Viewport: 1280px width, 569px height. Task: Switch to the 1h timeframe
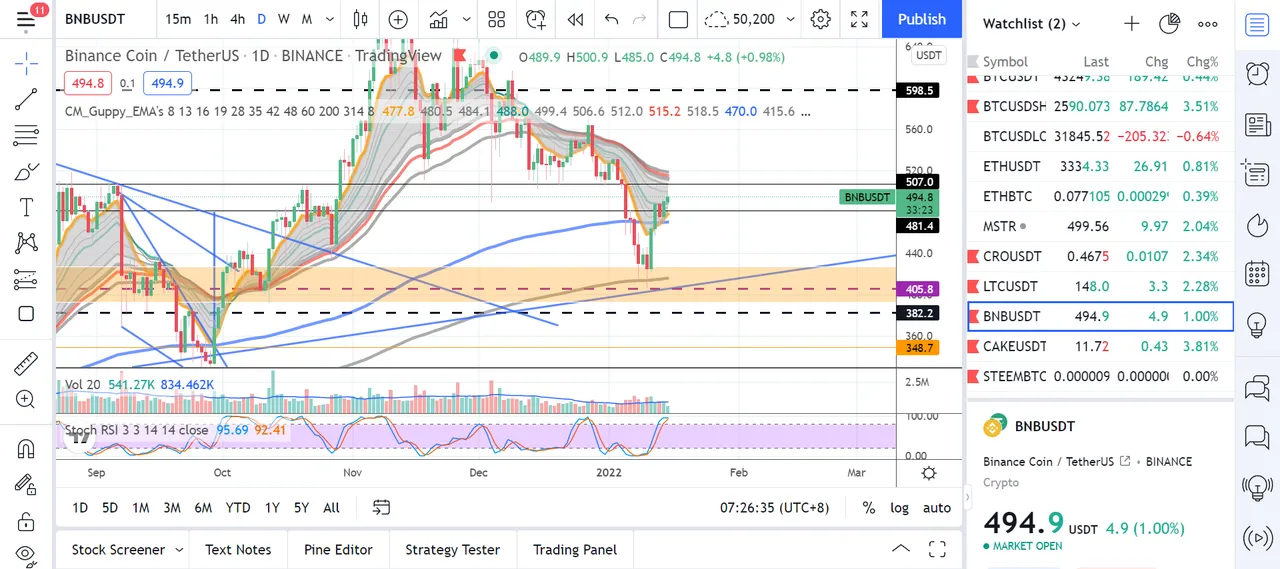pyautogui.click(x=211, y=19)
